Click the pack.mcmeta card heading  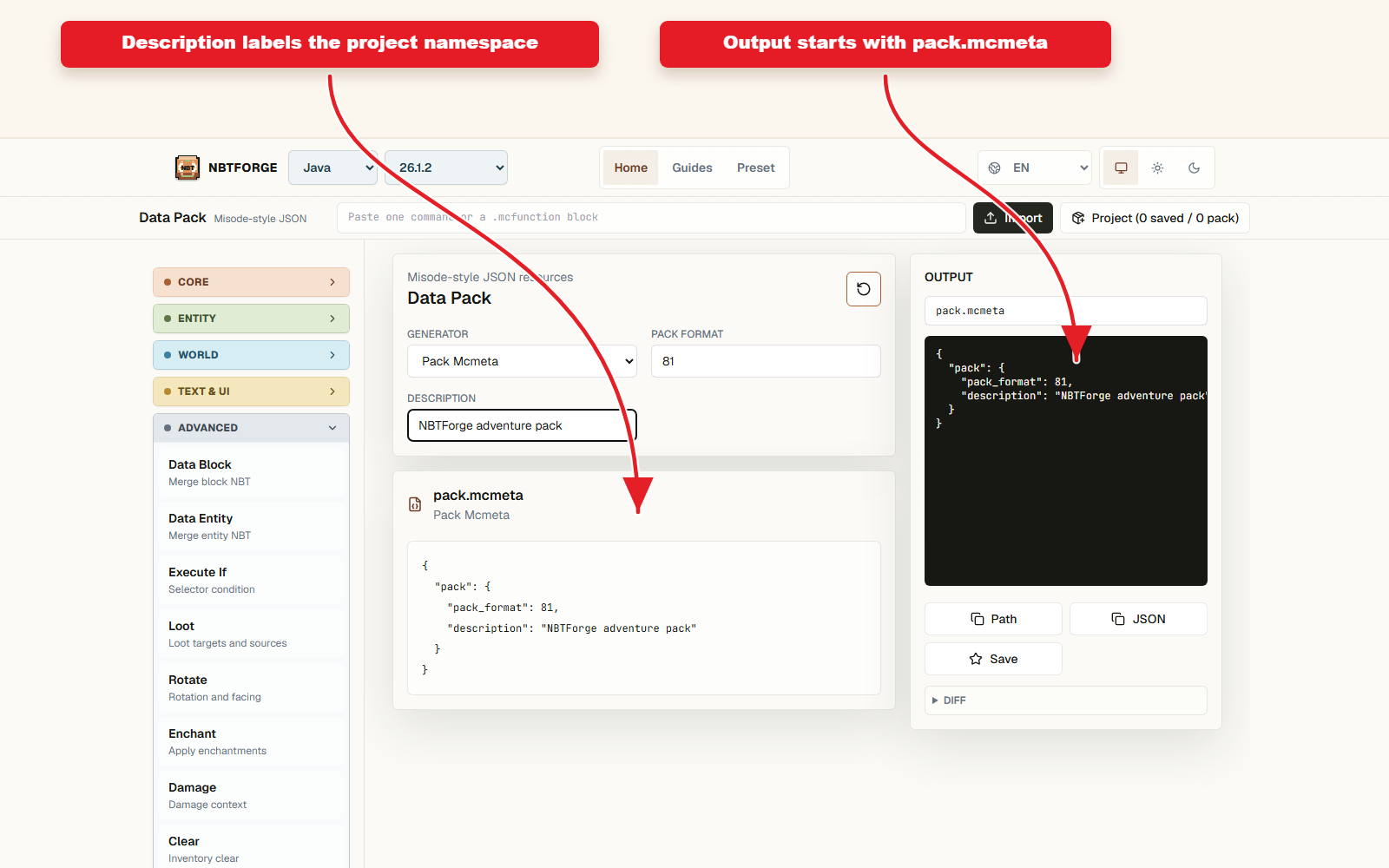pos(478,495)
